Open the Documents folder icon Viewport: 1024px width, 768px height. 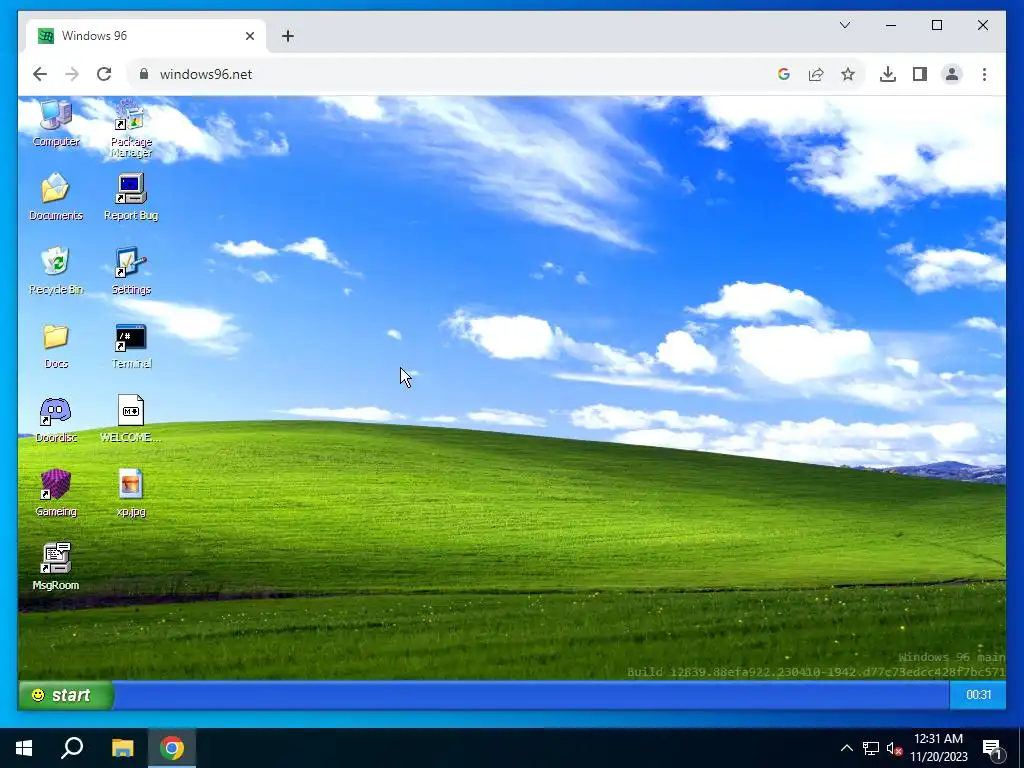[x=56, y=197]
